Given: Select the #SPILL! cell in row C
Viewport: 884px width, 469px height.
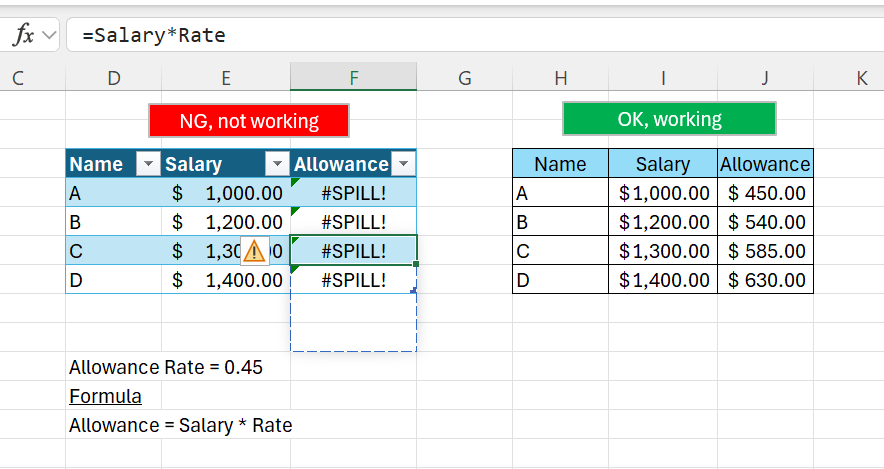Looking at the screenshot, I should pyautogui.click(x=353, y=251).
